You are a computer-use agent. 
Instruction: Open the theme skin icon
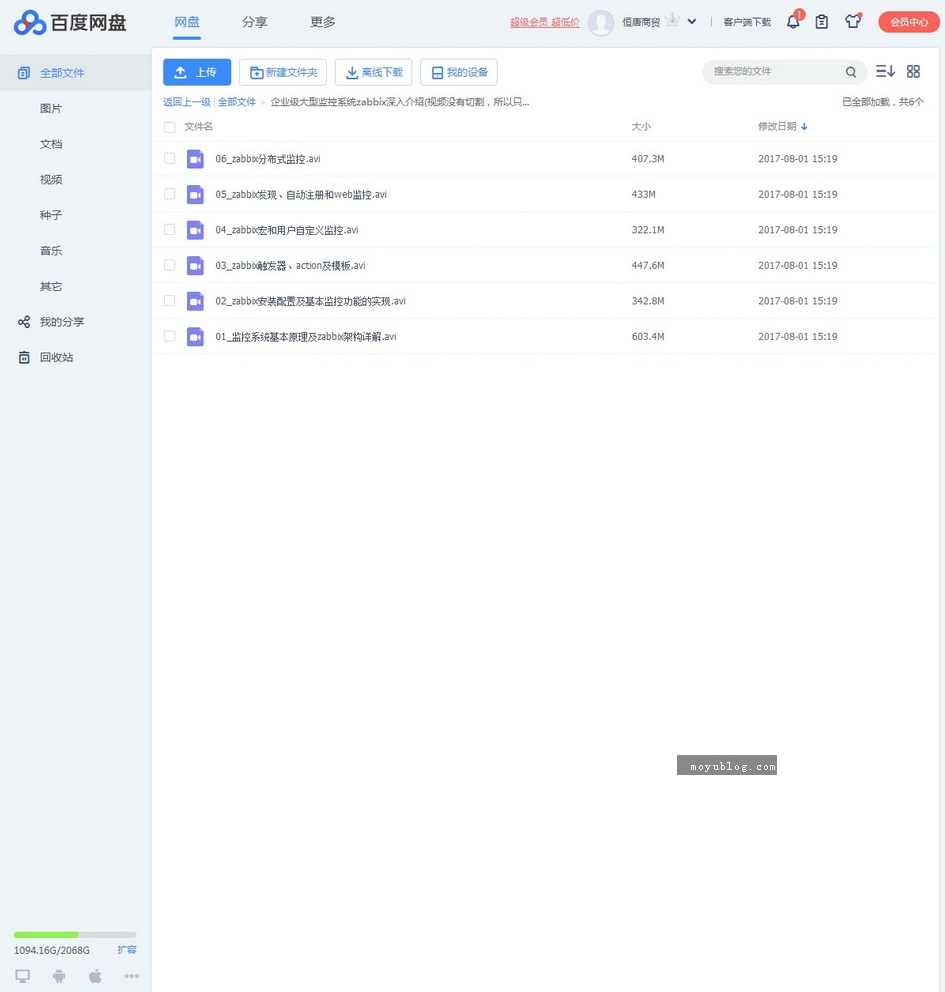pyautogui.click(x=853, y=21)
